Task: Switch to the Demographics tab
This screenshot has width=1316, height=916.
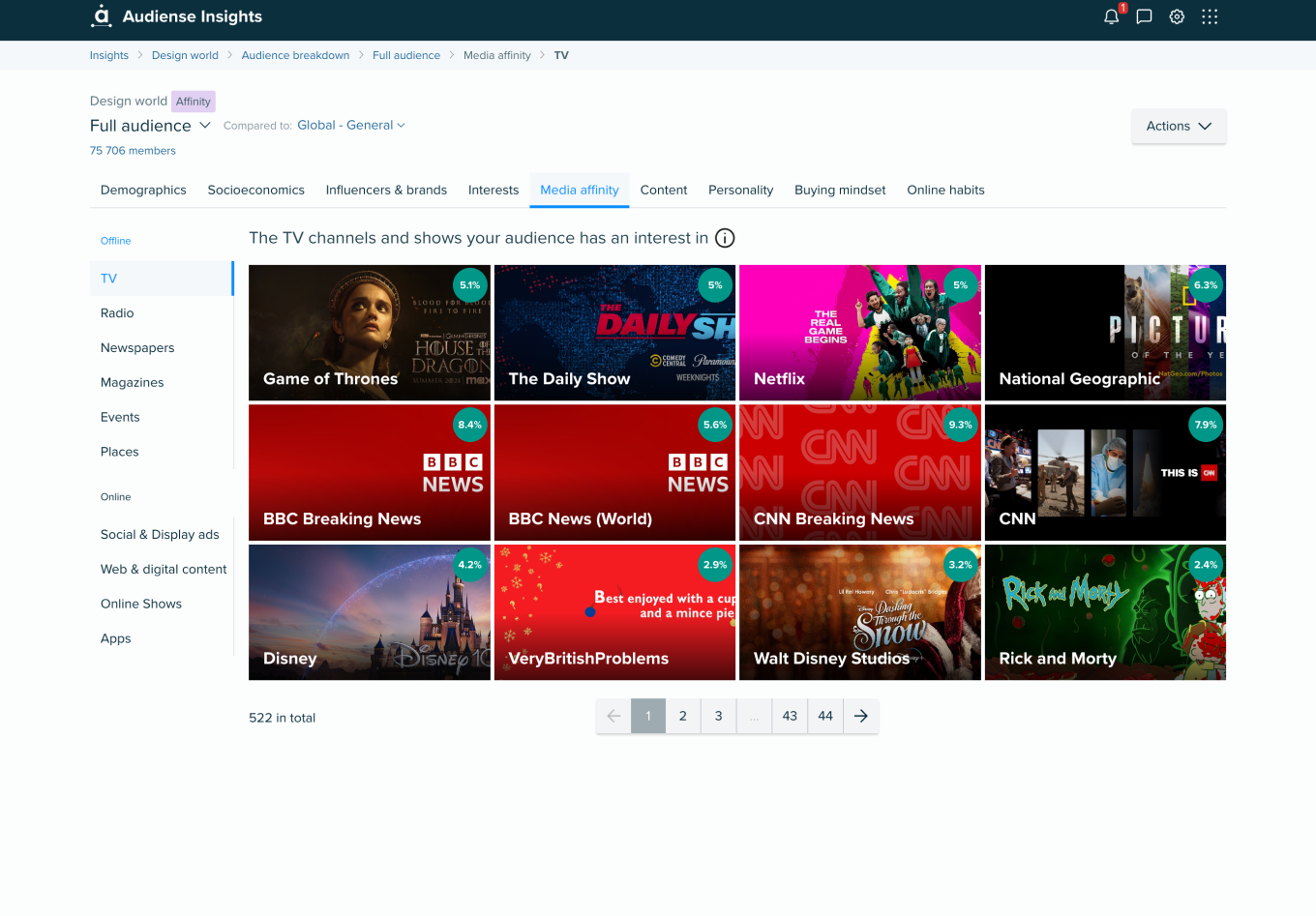Action: 143,190
